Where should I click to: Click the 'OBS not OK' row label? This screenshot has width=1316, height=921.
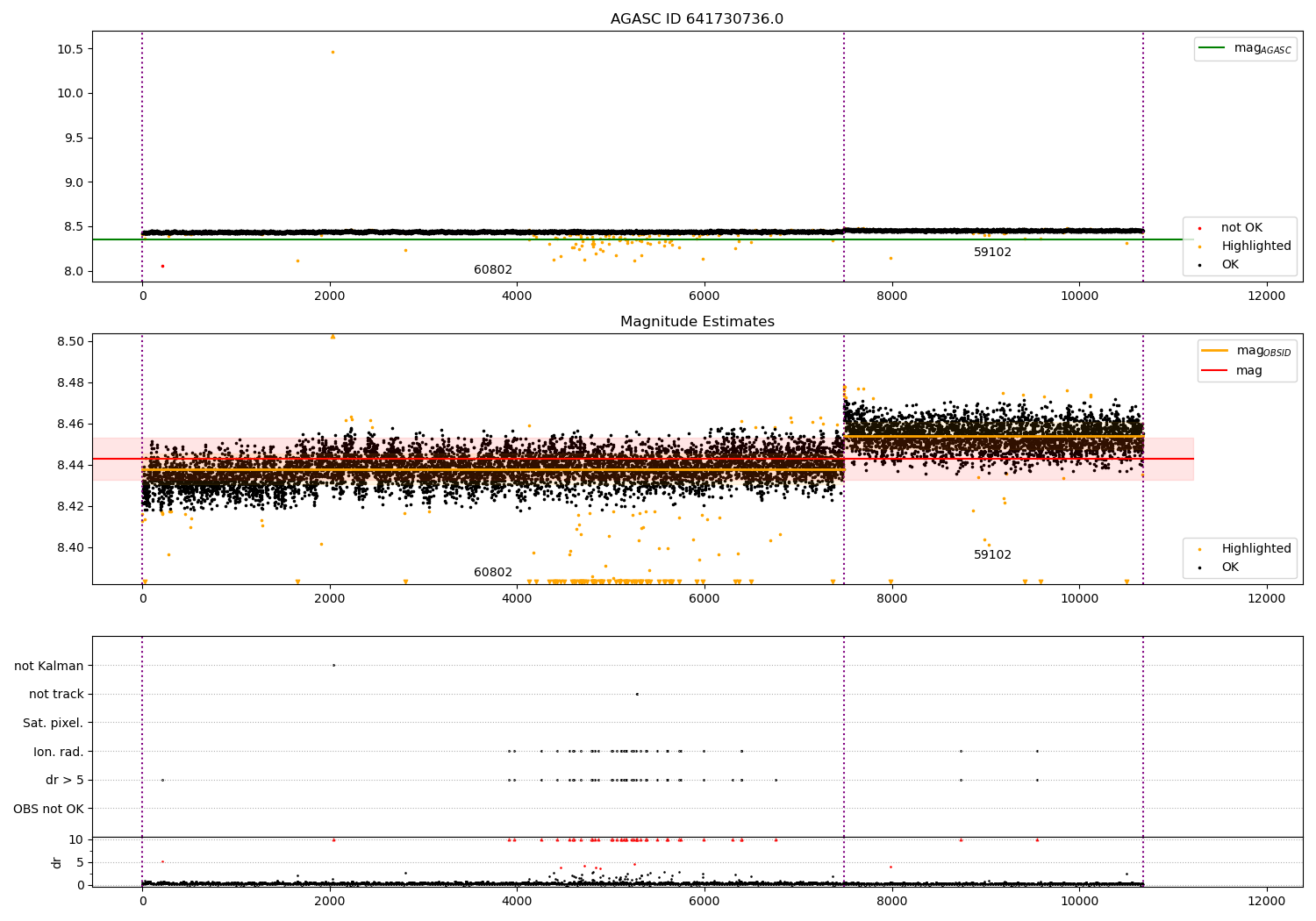point(48,809)
